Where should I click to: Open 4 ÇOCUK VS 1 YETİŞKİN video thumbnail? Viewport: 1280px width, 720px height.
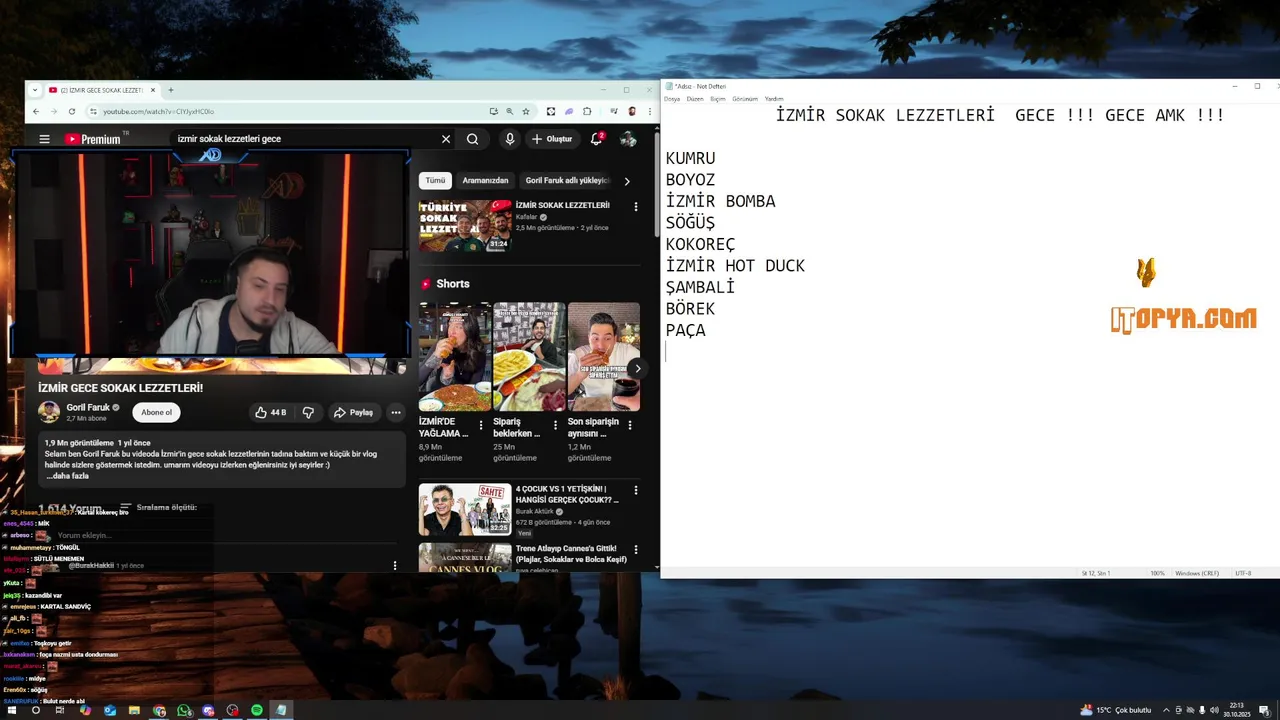[x=465, y=510]
